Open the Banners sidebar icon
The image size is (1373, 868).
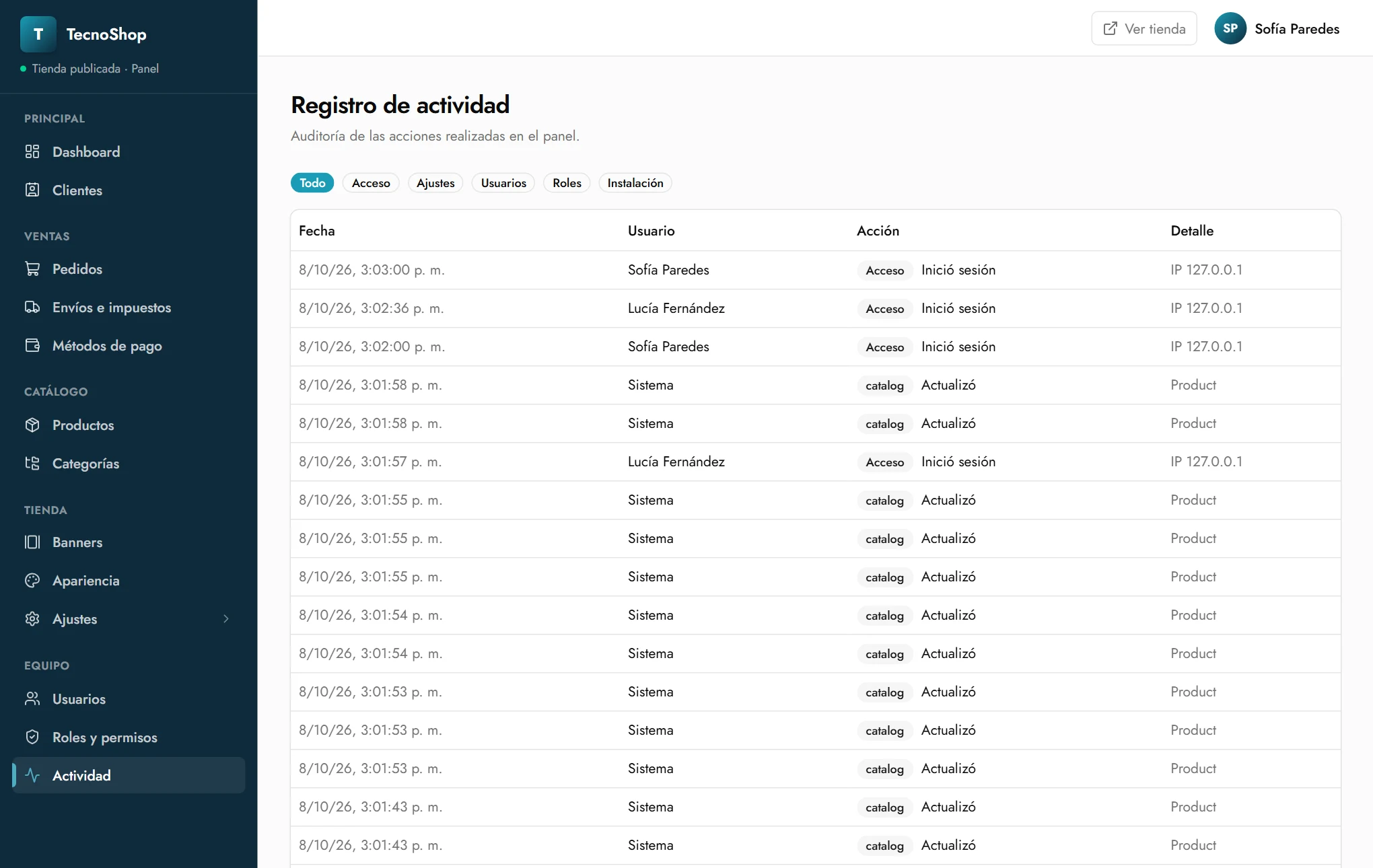[x=32, y=542]
